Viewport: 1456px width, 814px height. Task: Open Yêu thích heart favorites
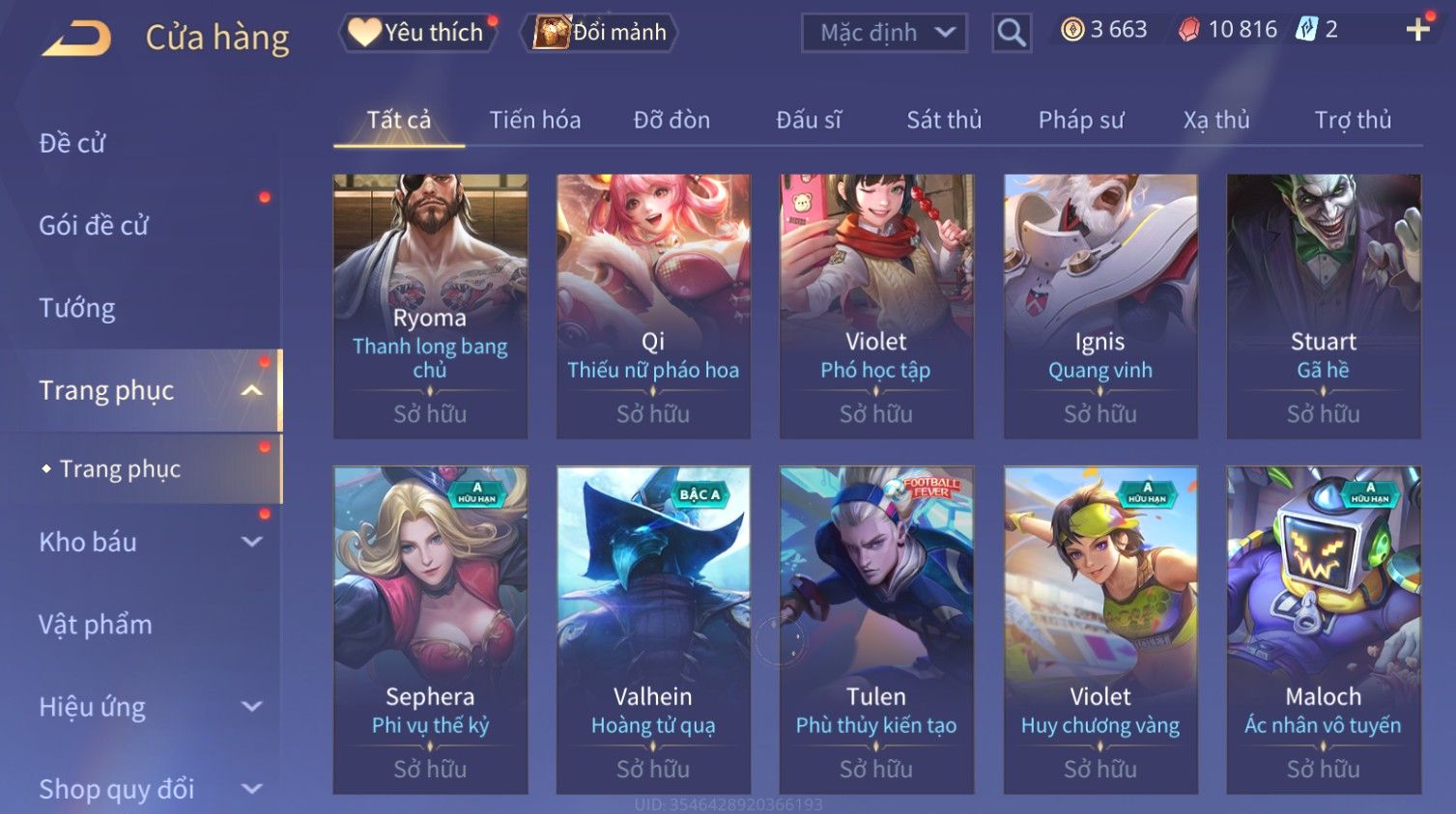[417, 32]
